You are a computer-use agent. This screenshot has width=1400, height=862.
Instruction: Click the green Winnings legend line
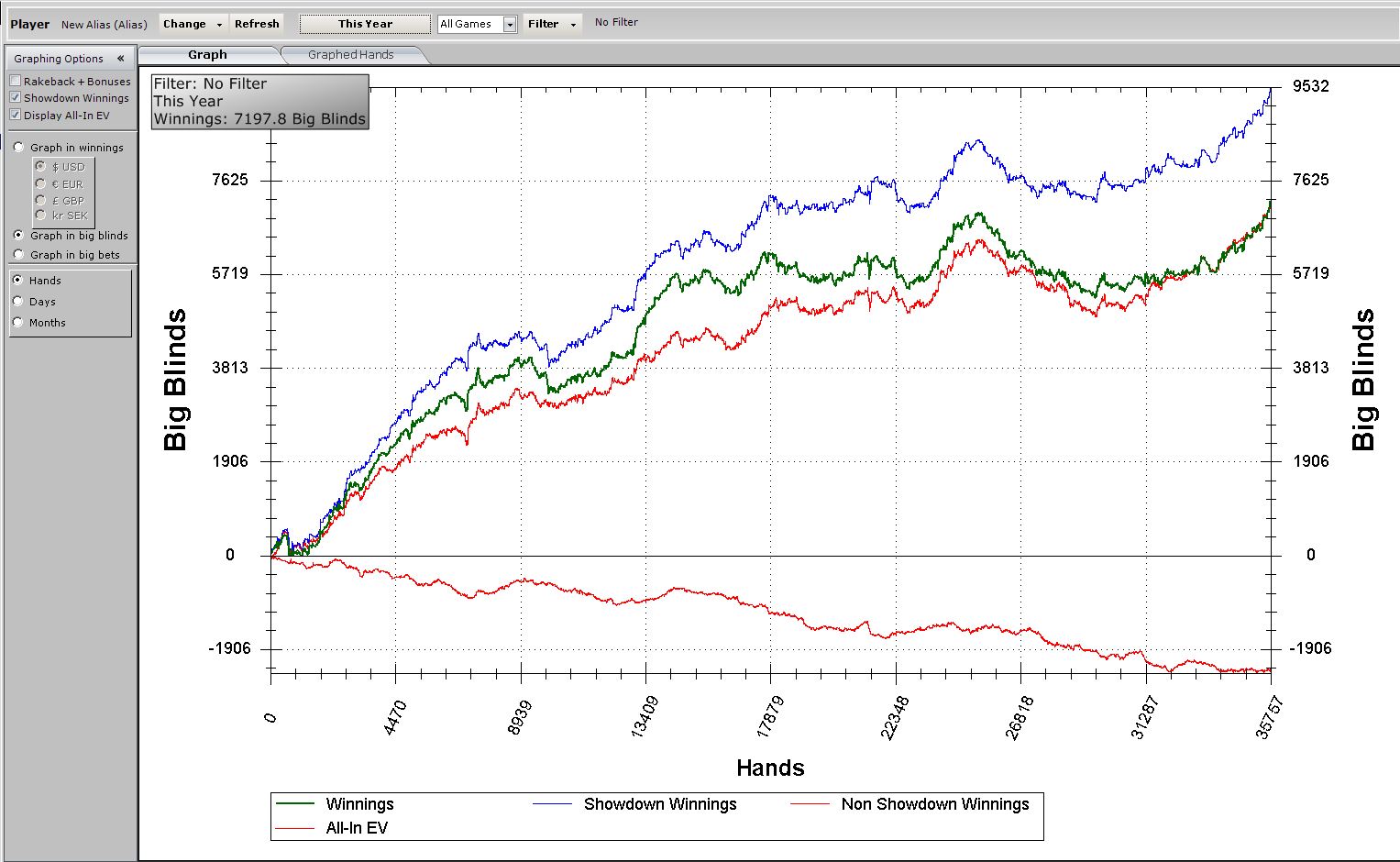point(295,804)
